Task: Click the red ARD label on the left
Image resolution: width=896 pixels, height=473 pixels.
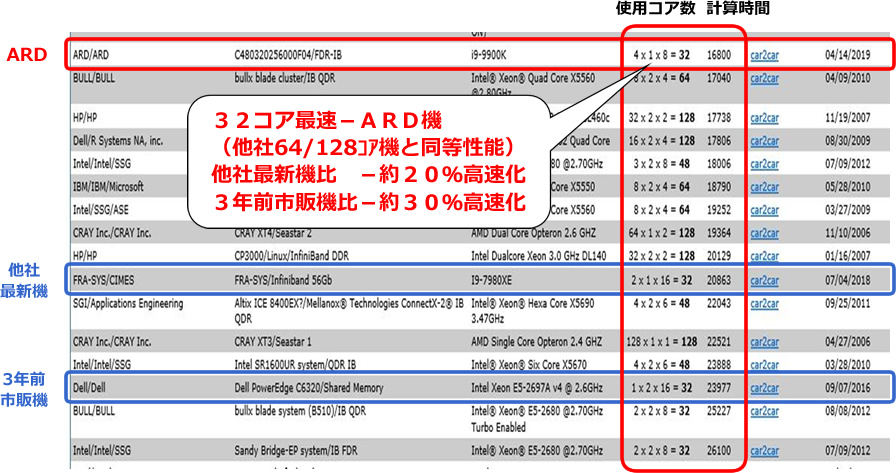Action: [x=26, y=54]
